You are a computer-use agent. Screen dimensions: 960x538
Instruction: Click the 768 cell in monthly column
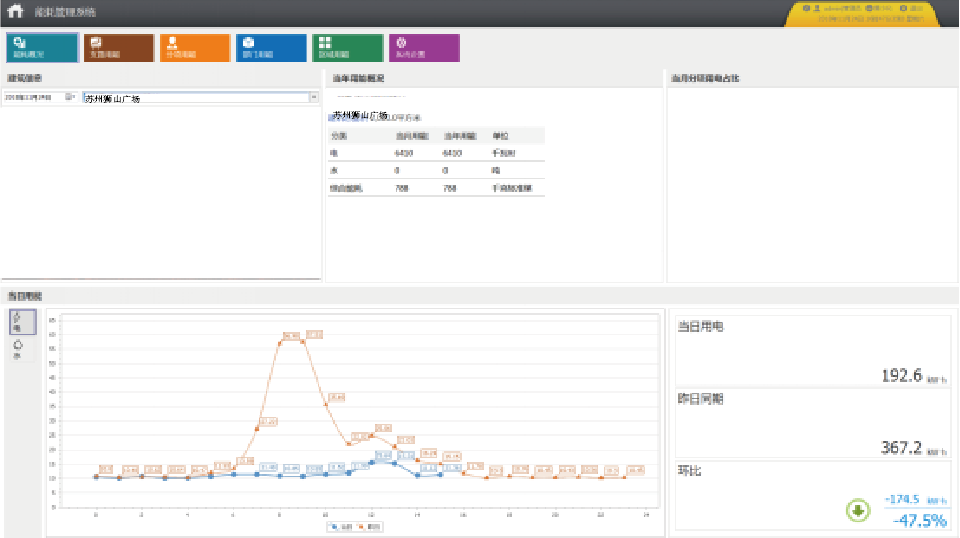pyautogui.click(x=402, y=189)
